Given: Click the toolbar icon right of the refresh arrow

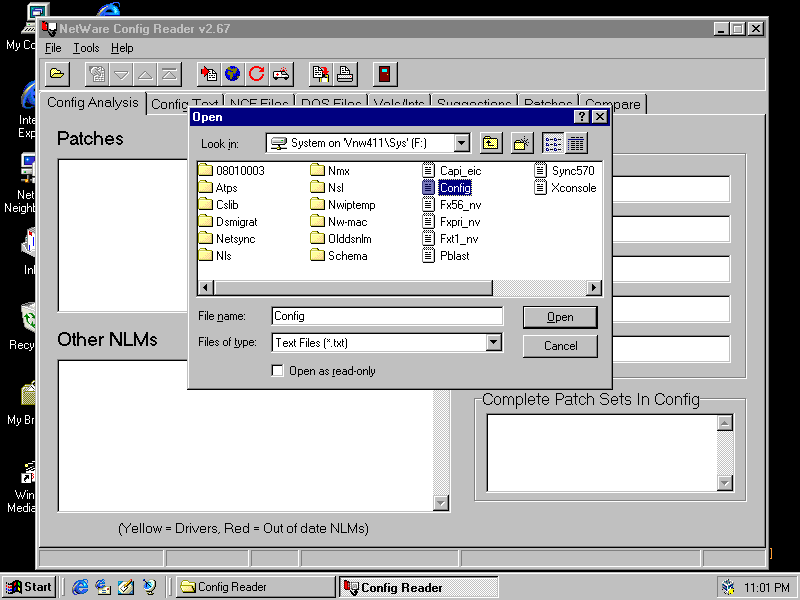Looking at the screenshot, I should (281, 74).
